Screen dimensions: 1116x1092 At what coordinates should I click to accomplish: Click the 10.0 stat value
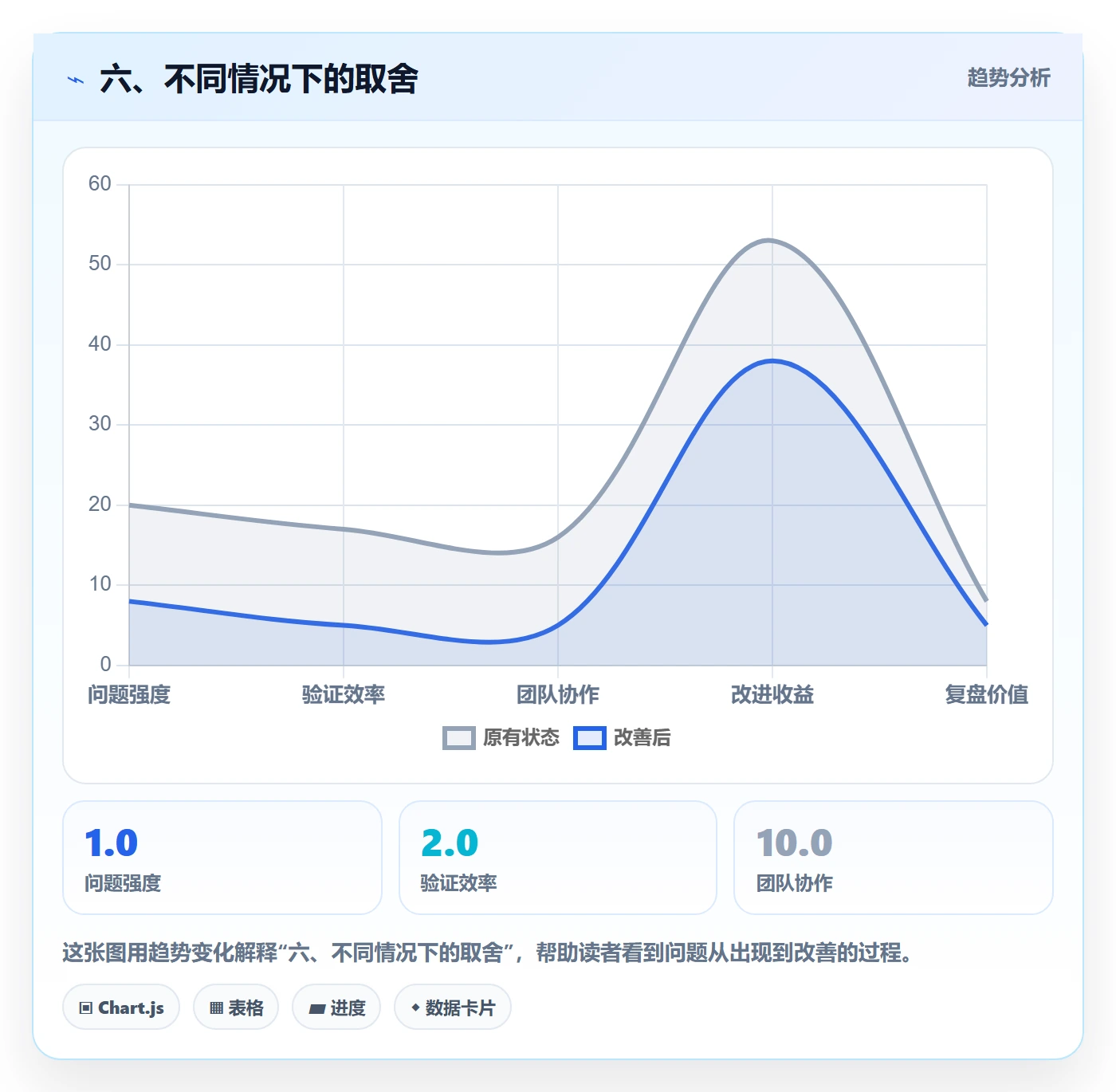tap(794, 843)
